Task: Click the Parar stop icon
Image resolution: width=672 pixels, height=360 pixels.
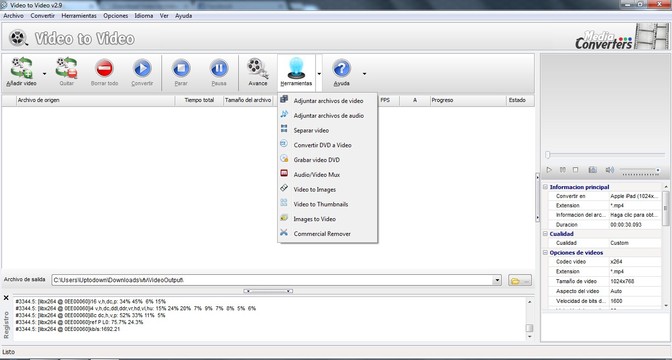Action: pyautogui.click(x=181, y=68)
